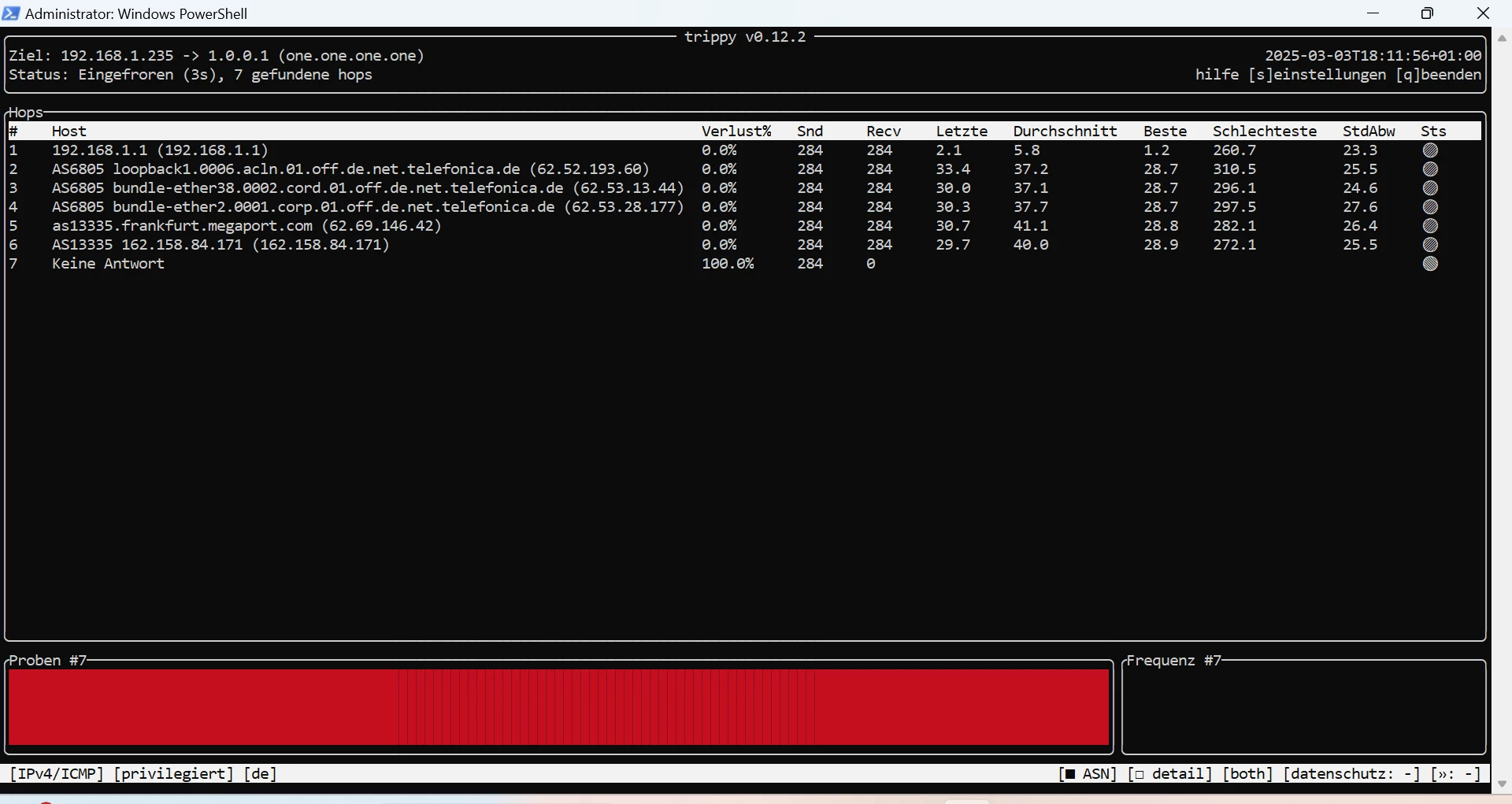1512x804 pixels.
Task: Click the status circle for the loopback1 telefonica hop
Action: tap(1431, 169)
